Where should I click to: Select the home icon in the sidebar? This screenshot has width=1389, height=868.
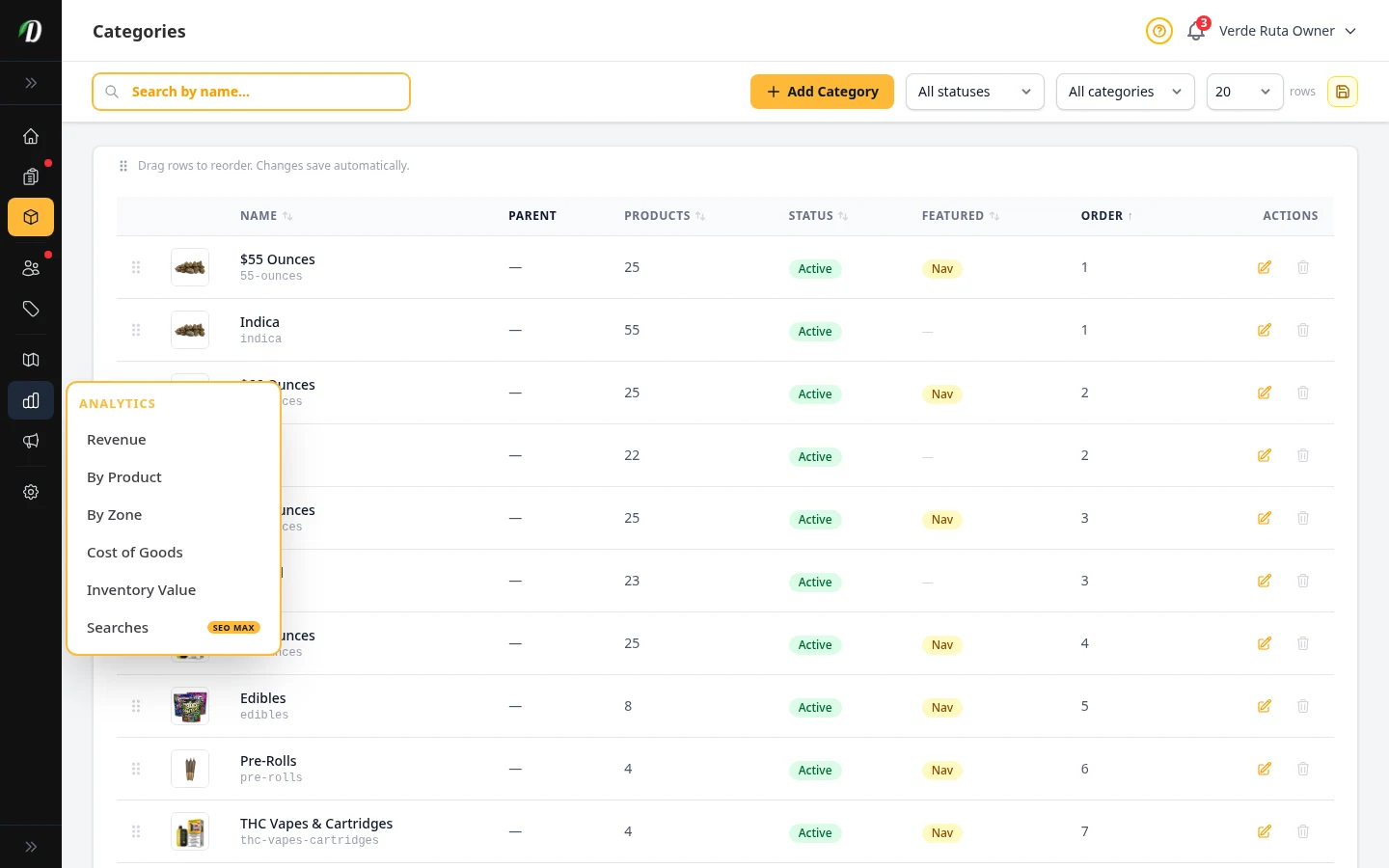31,136
